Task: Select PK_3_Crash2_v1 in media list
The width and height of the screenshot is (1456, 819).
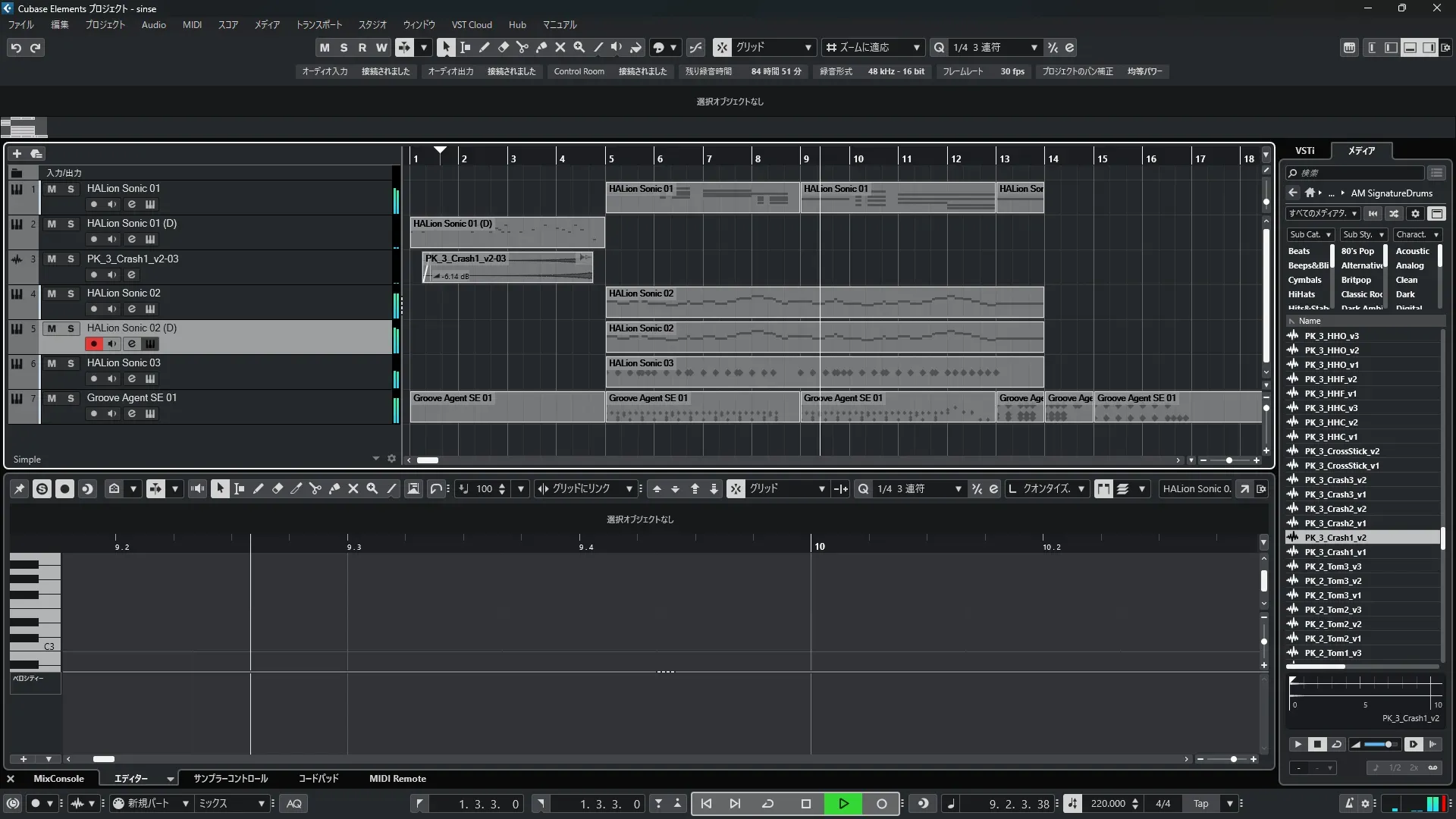Action: [1335, 523]
